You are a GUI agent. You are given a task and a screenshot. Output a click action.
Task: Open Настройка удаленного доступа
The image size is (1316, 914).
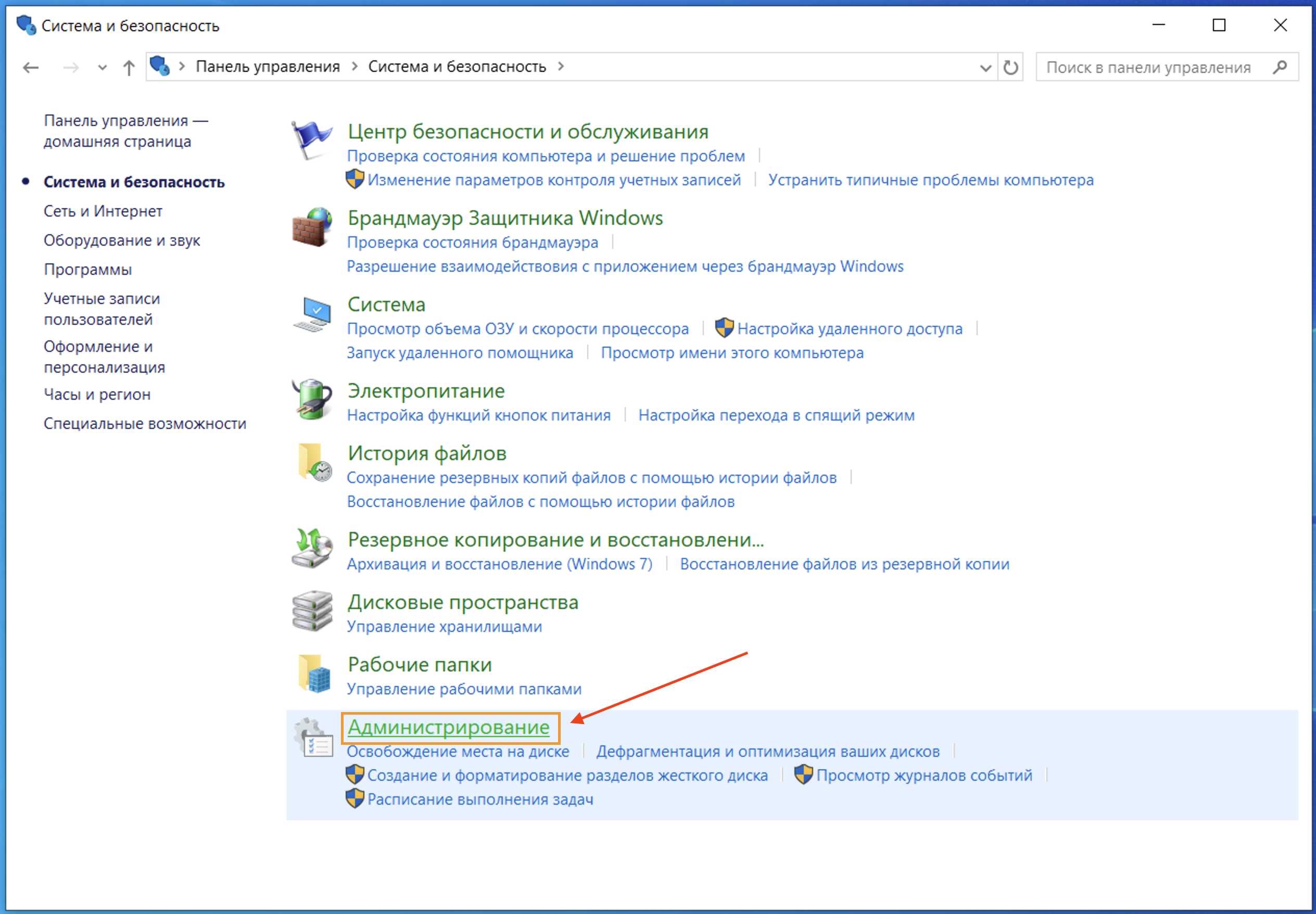click(850, 329)
